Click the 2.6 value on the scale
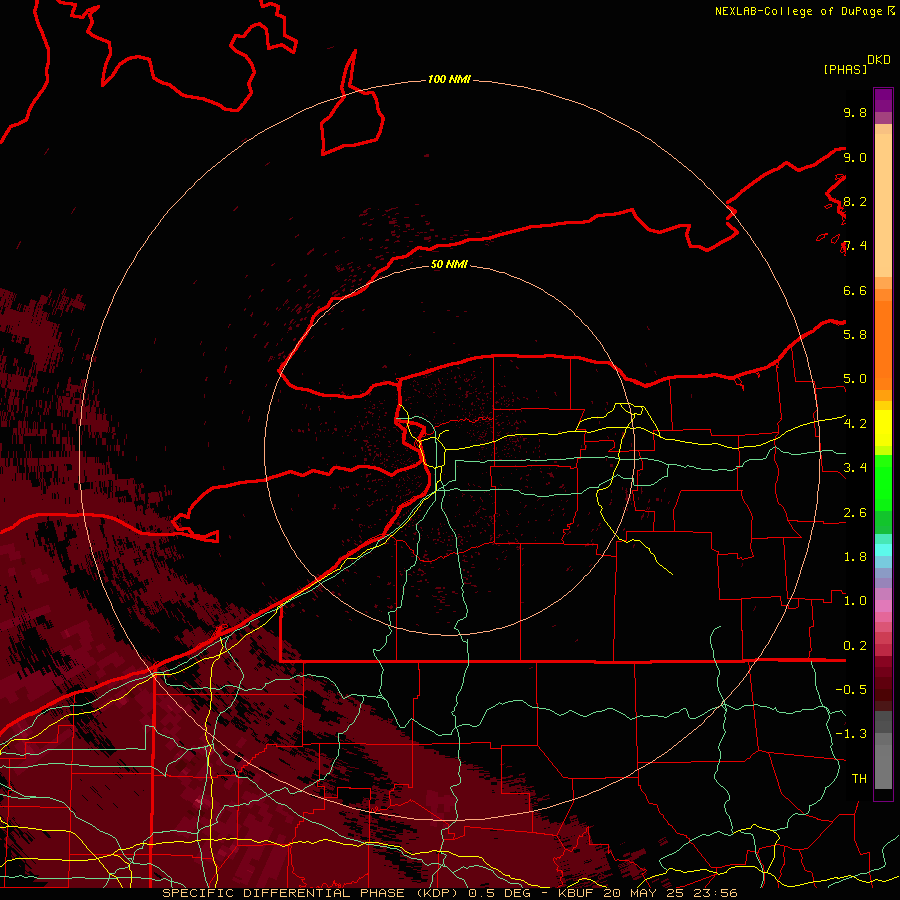Screen dimensions: 900x900 855,513
